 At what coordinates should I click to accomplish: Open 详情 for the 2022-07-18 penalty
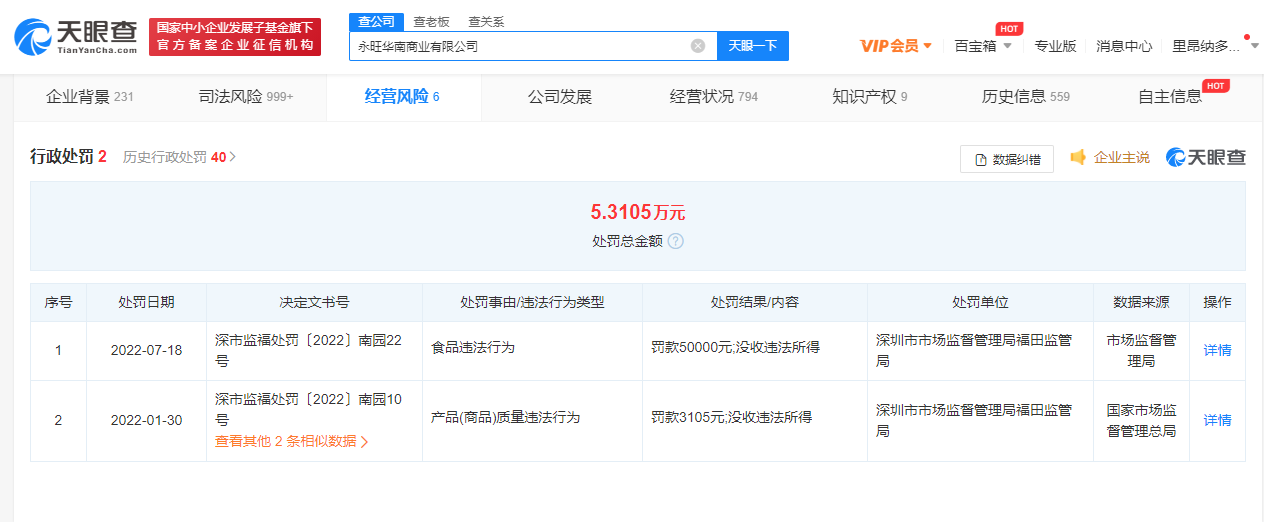[1217, 351]
